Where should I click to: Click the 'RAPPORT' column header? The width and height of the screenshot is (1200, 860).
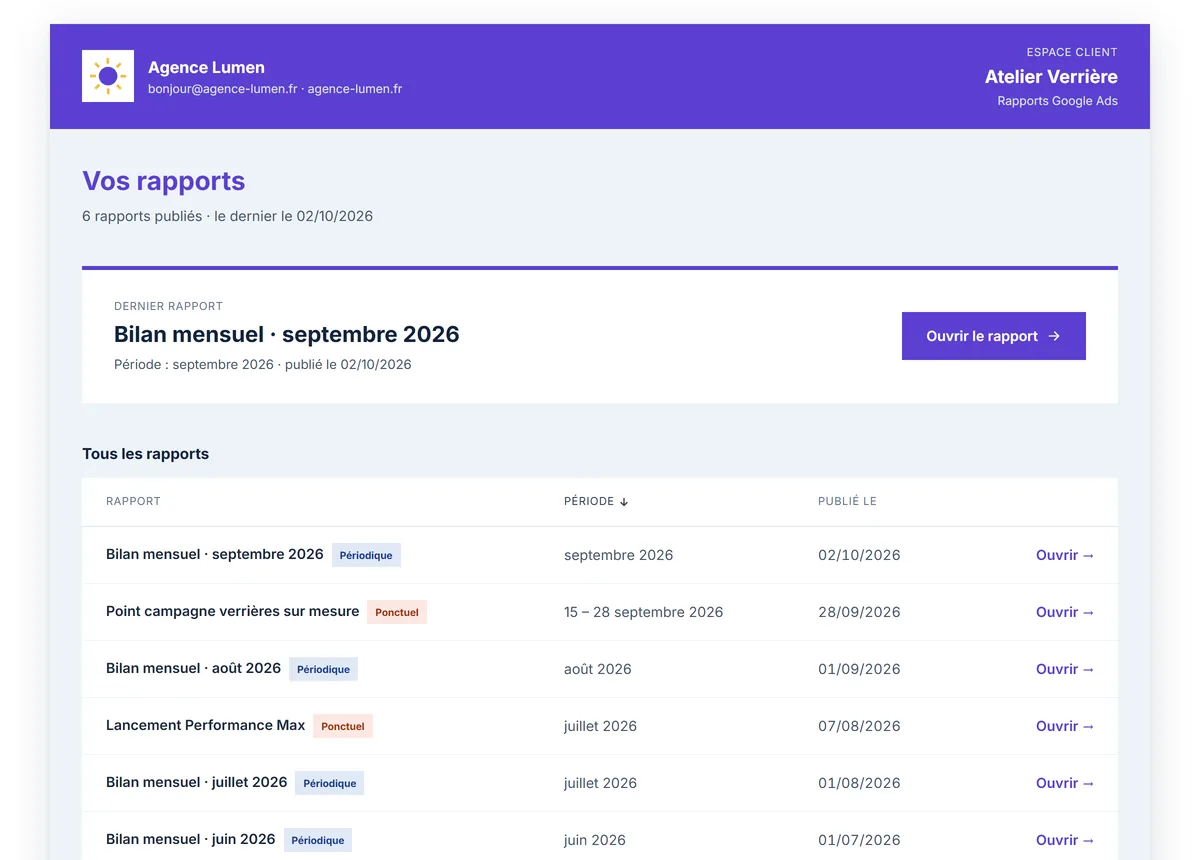[x=133, y=501]
